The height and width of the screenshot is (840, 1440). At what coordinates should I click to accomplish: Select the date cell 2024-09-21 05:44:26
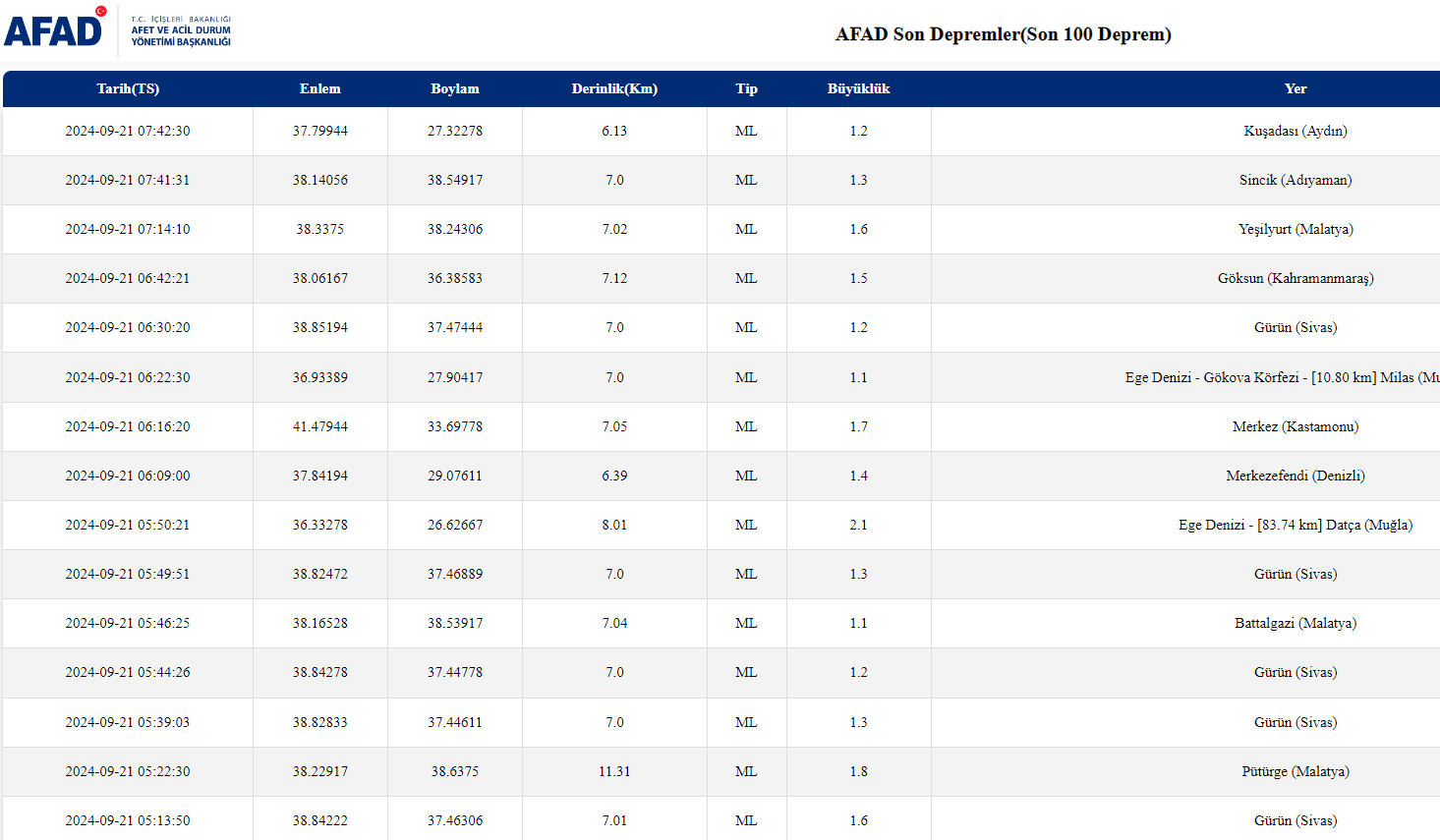[x=128, y=672]
